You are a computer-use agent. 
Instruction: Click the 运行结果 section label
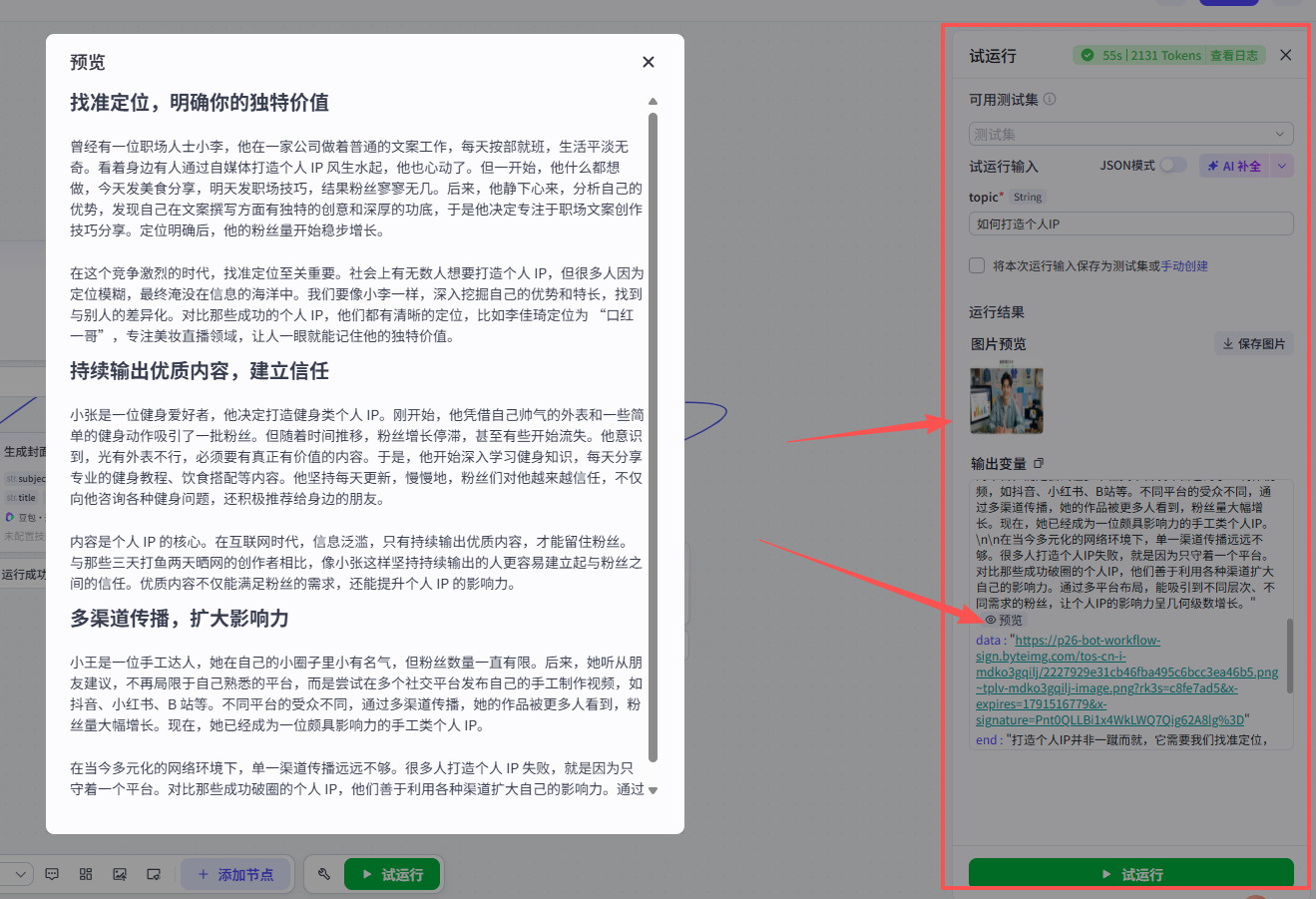pos(997,312)
